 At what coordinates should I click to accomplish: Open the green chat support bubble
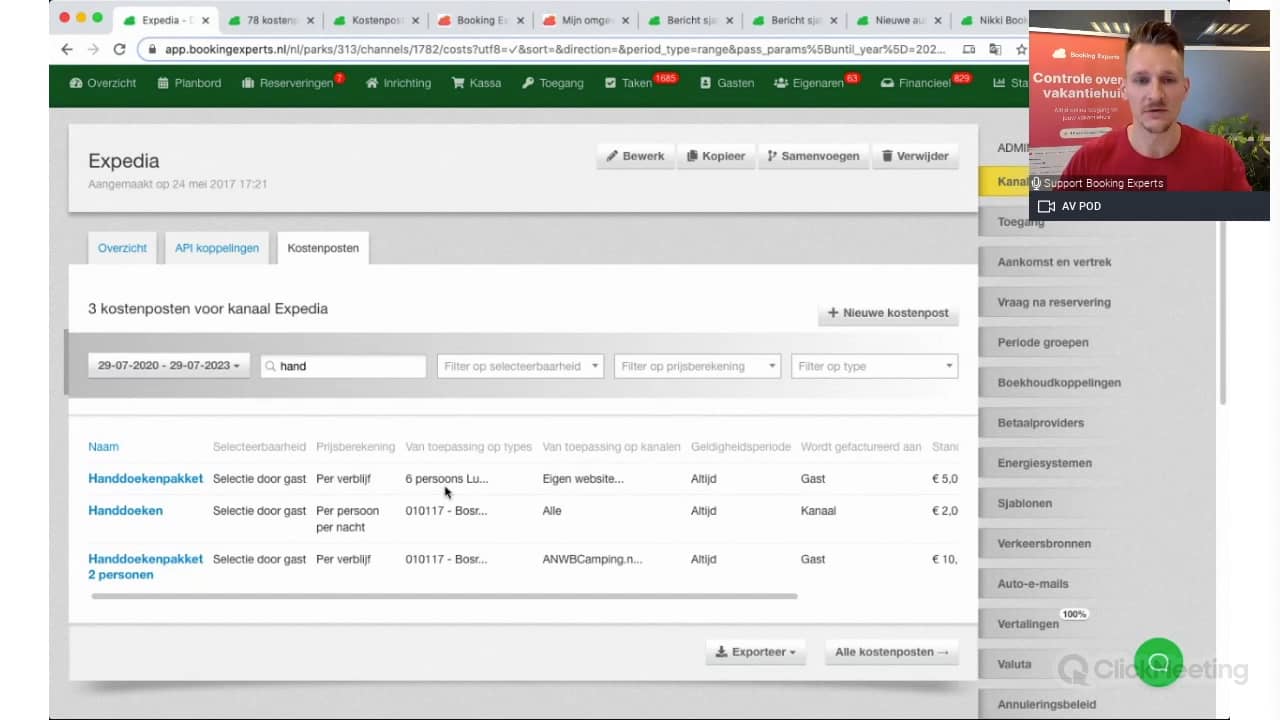pyautogui.click(x=1158, y=662)
